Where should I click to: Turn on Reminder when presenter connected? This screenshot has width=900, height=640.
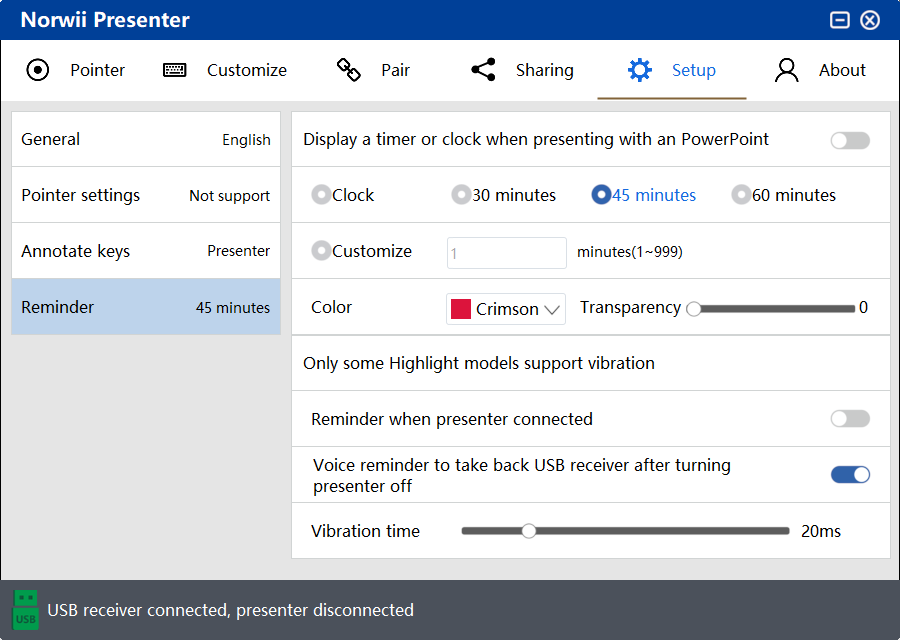click(850, 418)
